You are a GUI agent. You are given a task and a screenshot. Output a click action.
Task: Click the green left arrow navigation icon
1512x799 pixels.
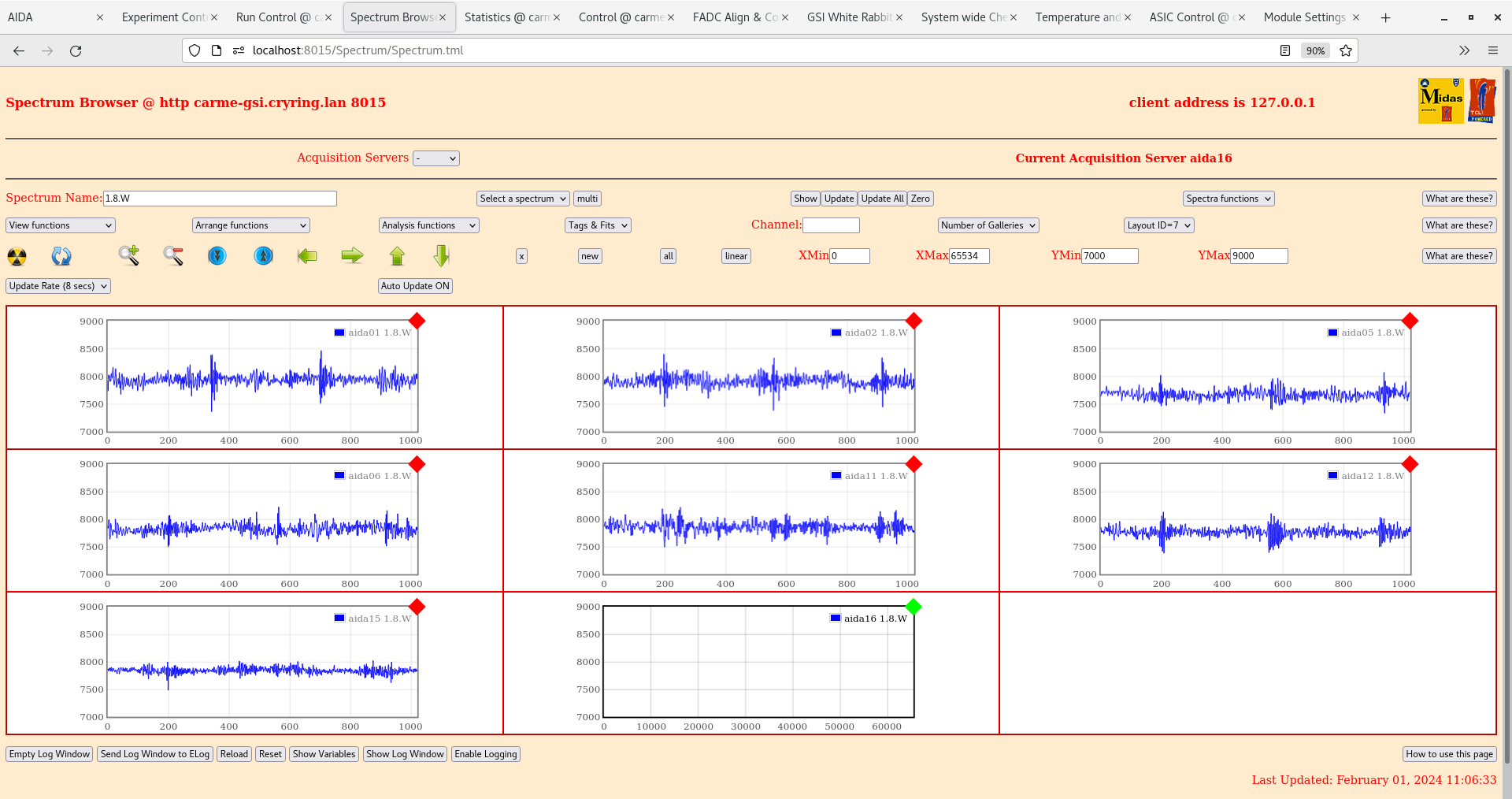(307, 256)
